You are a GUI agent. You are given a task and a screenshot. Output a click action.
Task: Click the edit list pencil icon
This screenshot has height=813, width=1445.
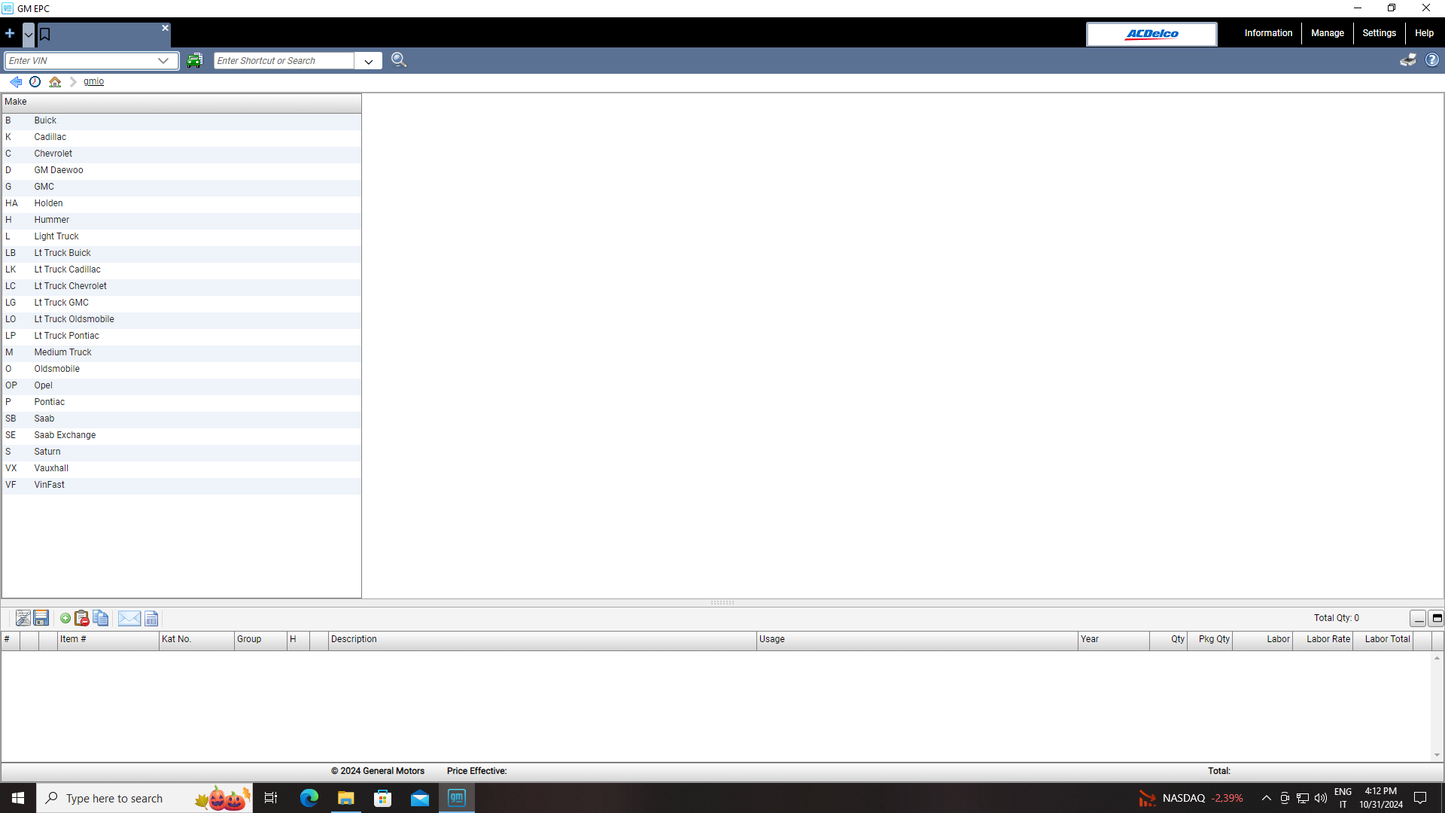[x=23, y=619]
